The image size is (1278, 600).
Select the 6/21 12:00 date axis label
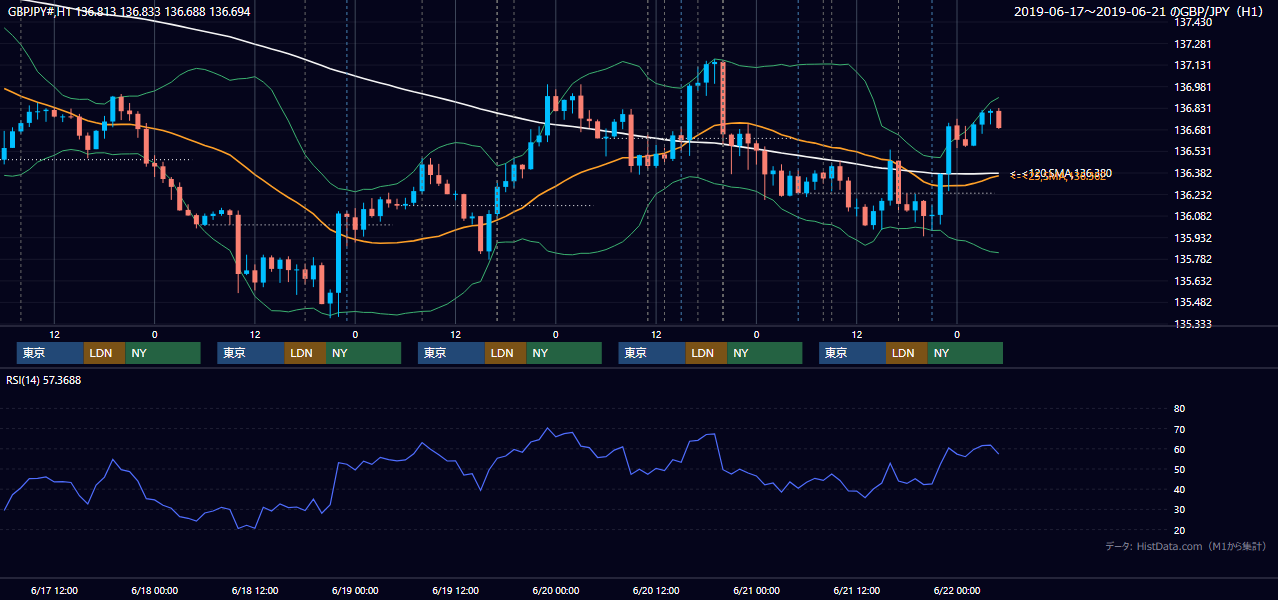[x=856, y=590]
